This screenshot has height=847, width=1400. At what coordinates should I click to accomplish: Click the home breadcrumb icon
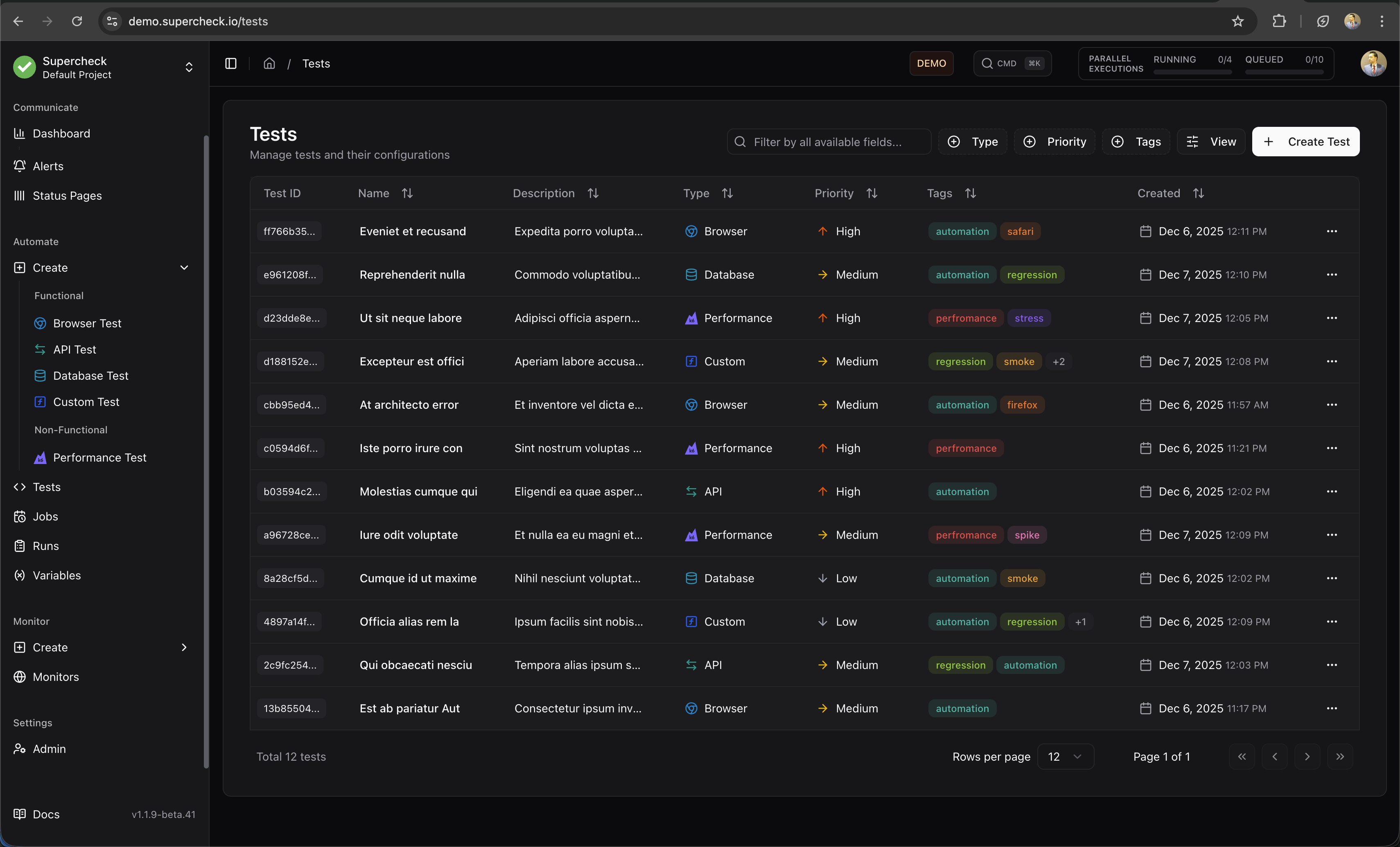click(269, 63)
